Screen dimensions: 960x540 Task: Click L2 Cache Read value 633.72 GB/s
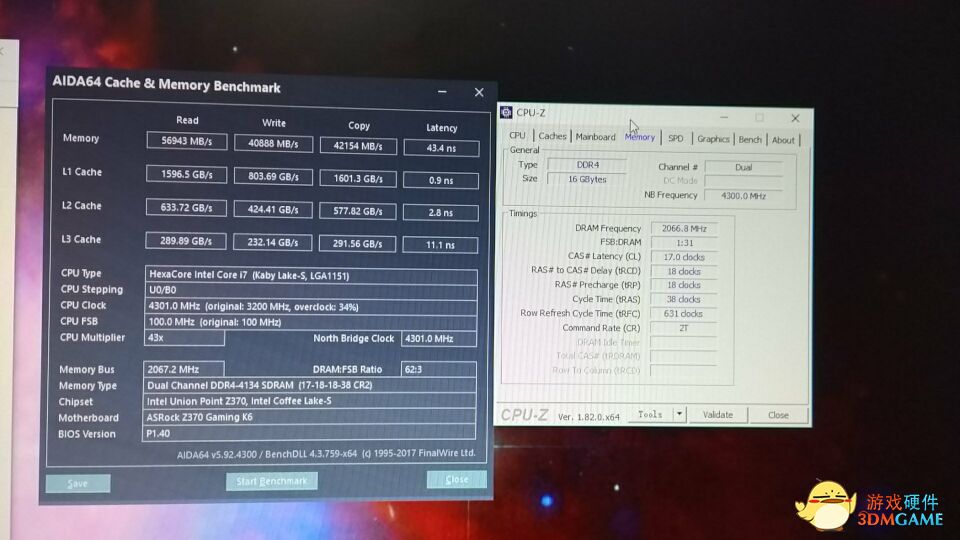(186, 208)
